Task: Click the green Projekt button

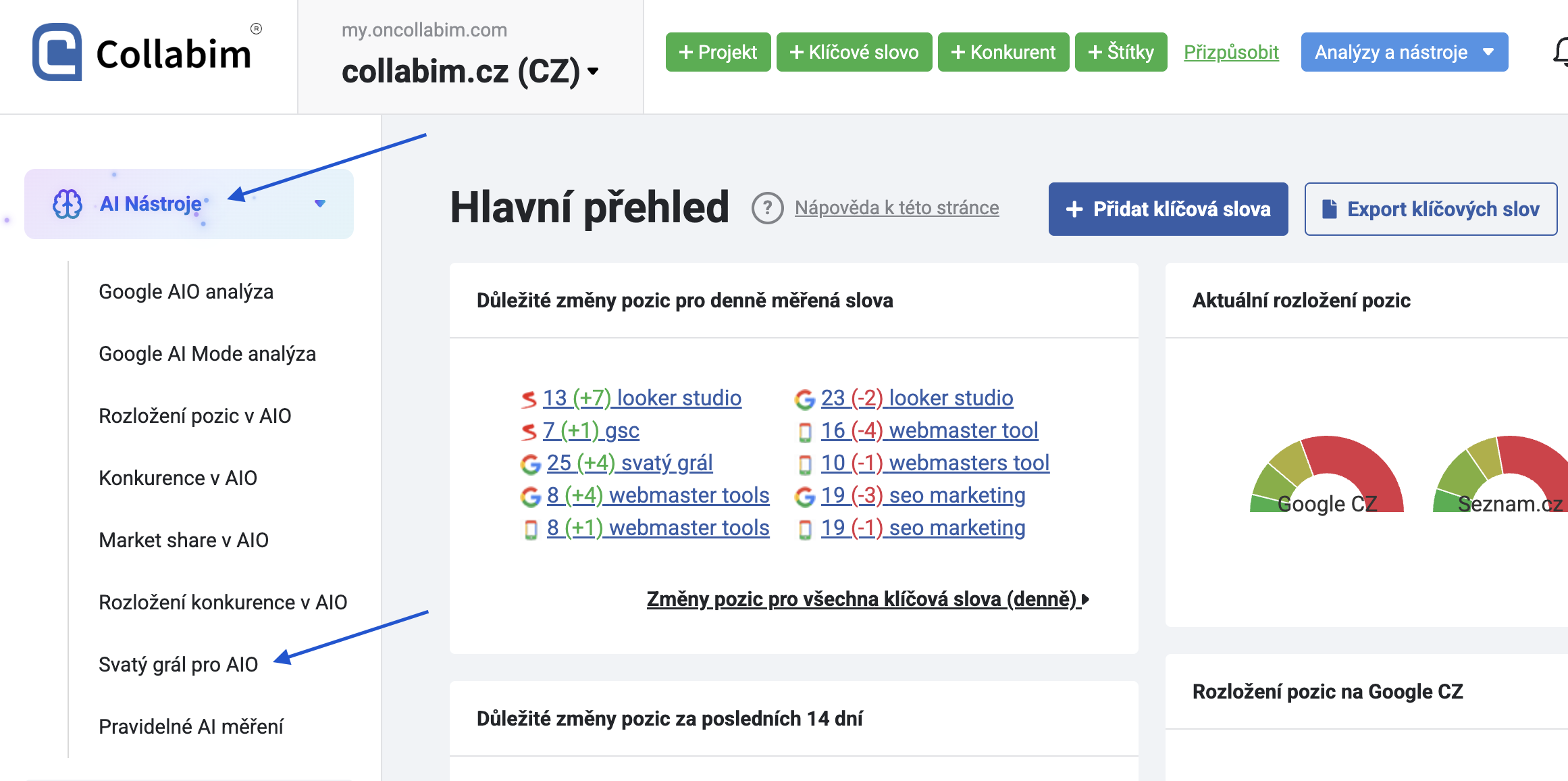Action: tap(718, 52)
